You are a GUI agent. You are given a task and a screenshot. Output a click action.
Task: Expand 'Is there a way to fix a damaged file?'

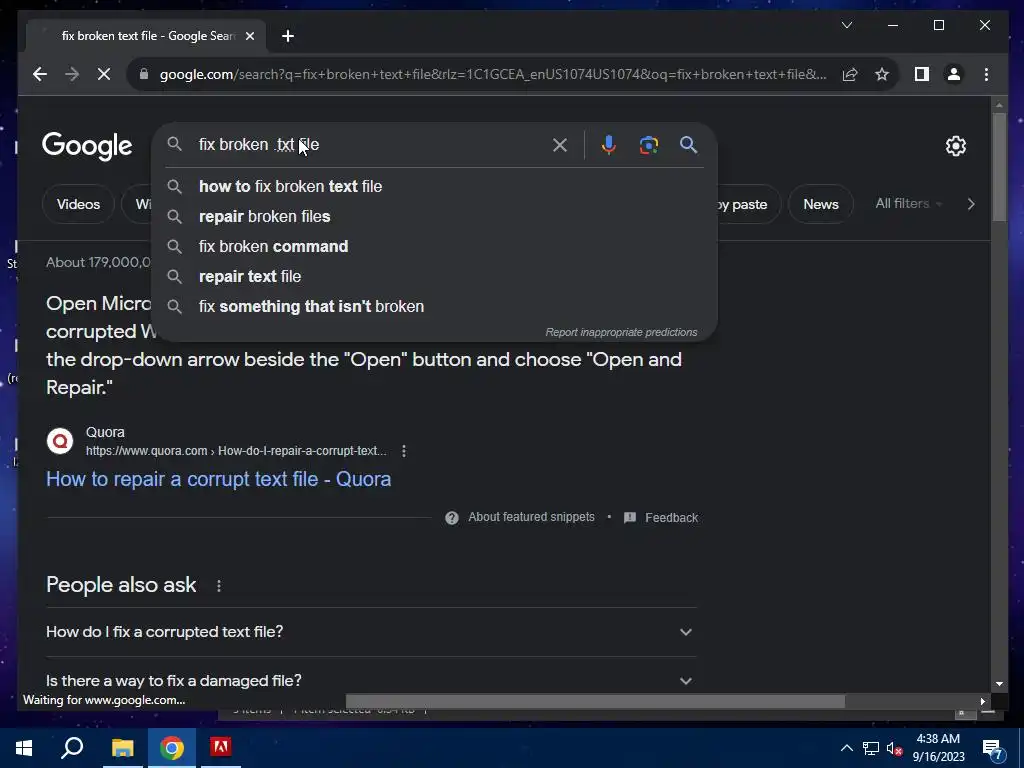[x=371, y=680]
